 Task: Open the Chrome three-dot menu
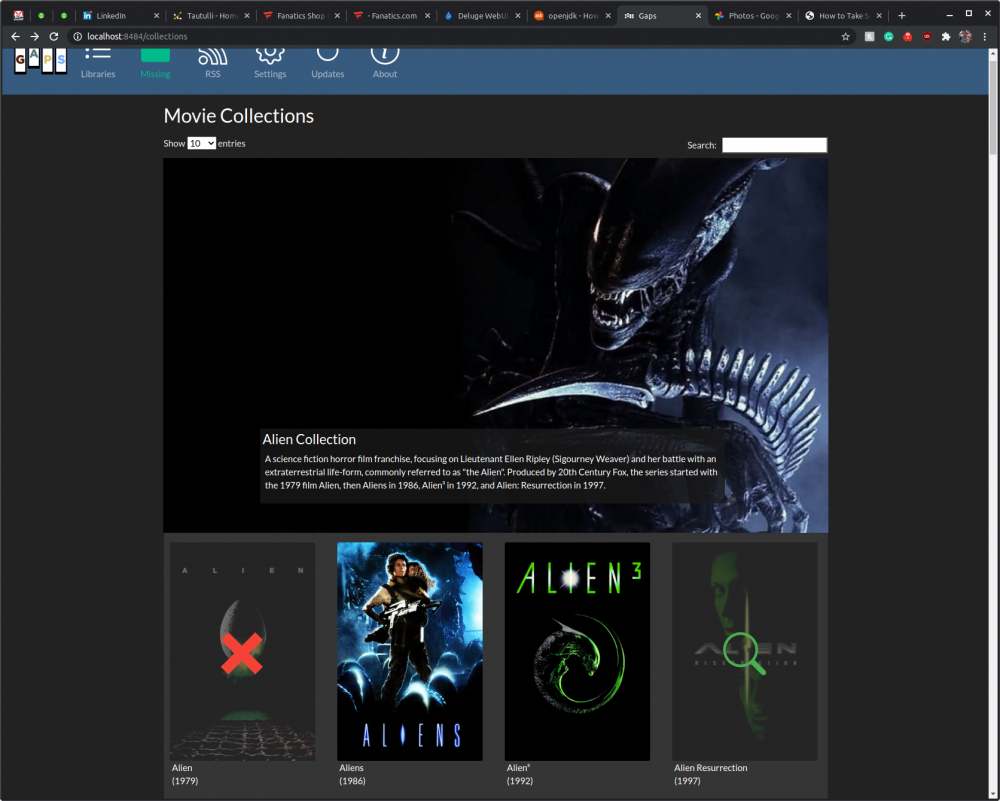(x=985, y=36)
